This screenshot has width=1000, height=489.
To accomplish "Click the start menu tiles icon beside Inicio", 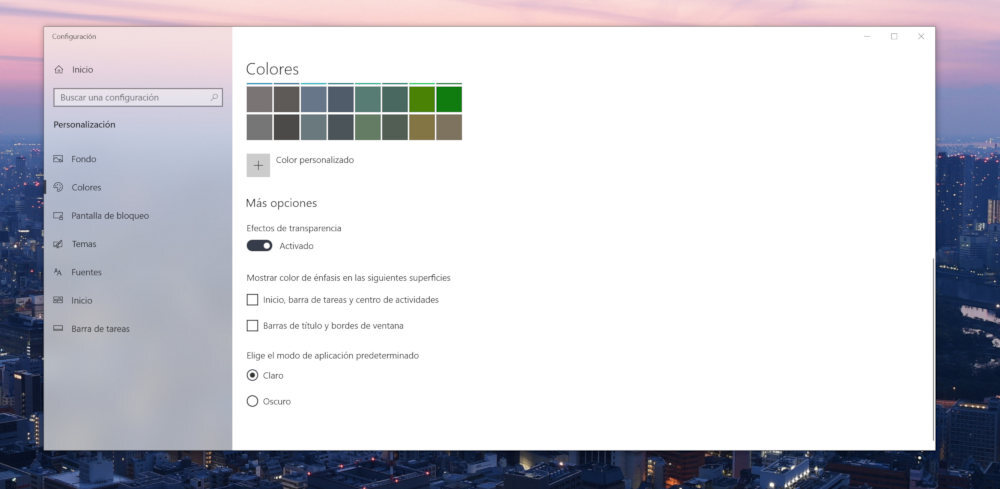I will 58,300.
